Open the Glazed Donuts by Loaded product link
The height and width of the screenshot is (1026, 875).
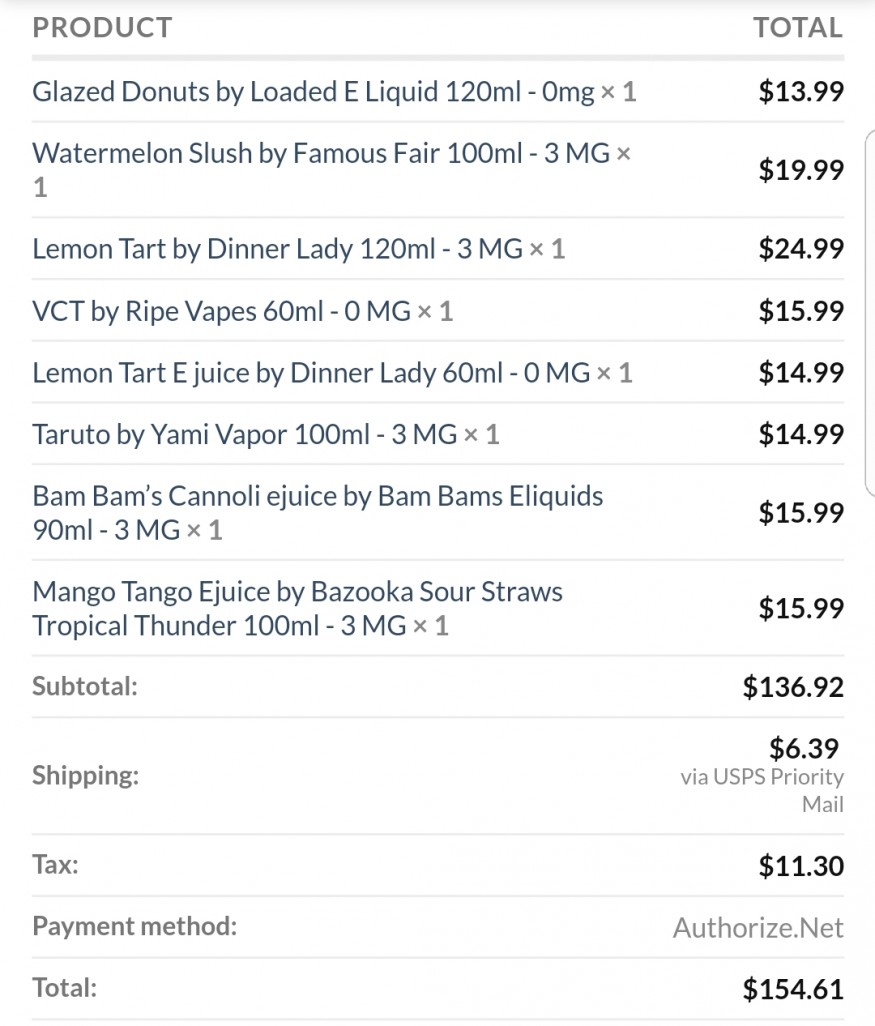(313, 93)
